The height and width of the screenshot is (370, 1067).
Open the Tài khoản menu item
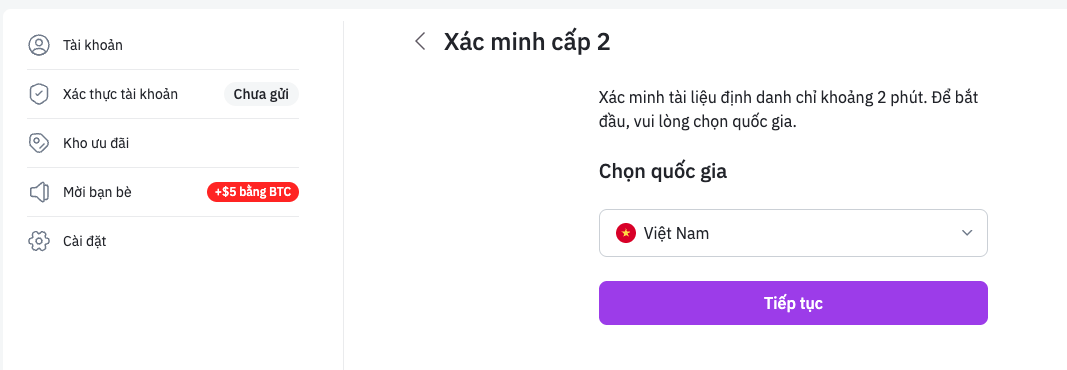pyautogui.click(x=163, y=46)
